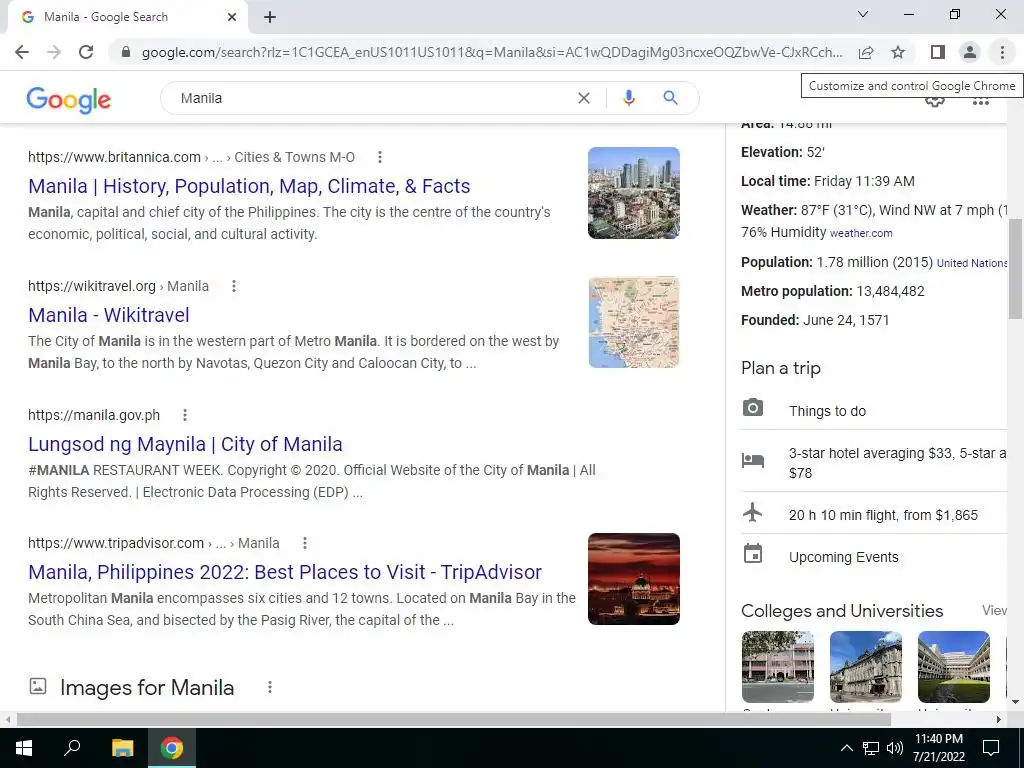Open options for Wikitravel result
This screenshot has width=1024, height=768.
[234, 286]
